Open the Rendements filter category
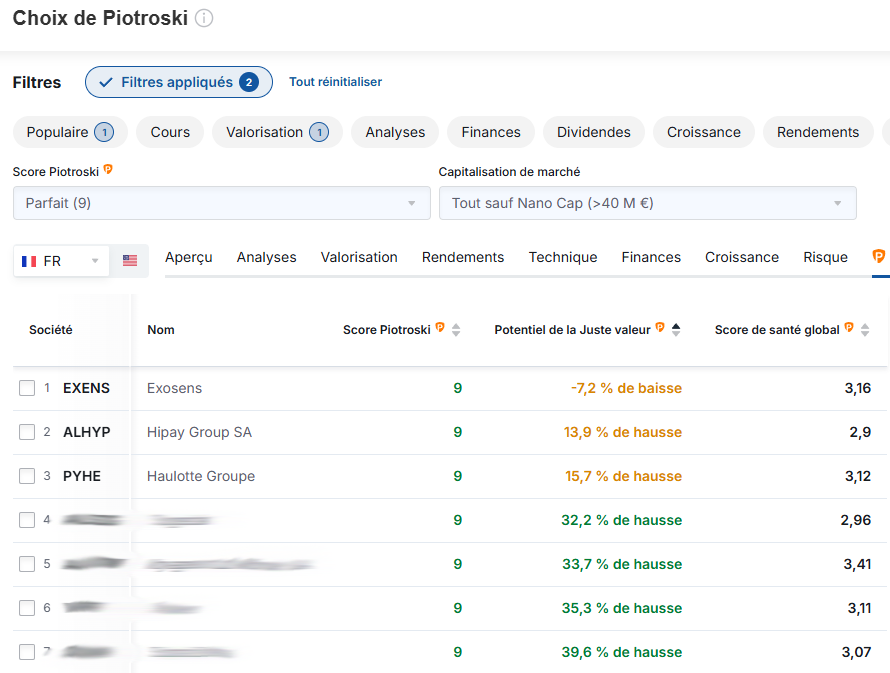Image resolution: width=890 pixels, height=673 pixels. [818, 132]
